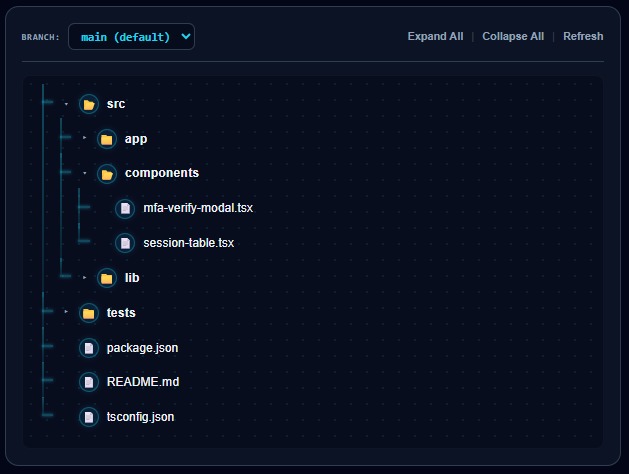Collapse the components folder arrow
This screenshot has height=474, width=629.
point(85,173)
